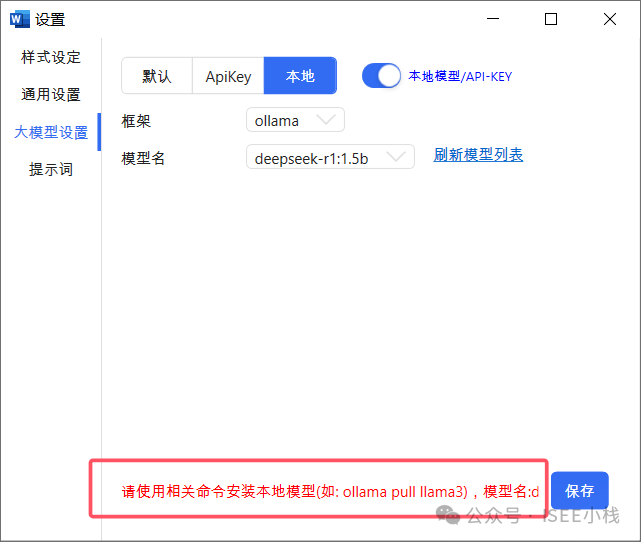Switch to the ApiKey tab
This screenshot has width=641, height=542.
point(228,76)
